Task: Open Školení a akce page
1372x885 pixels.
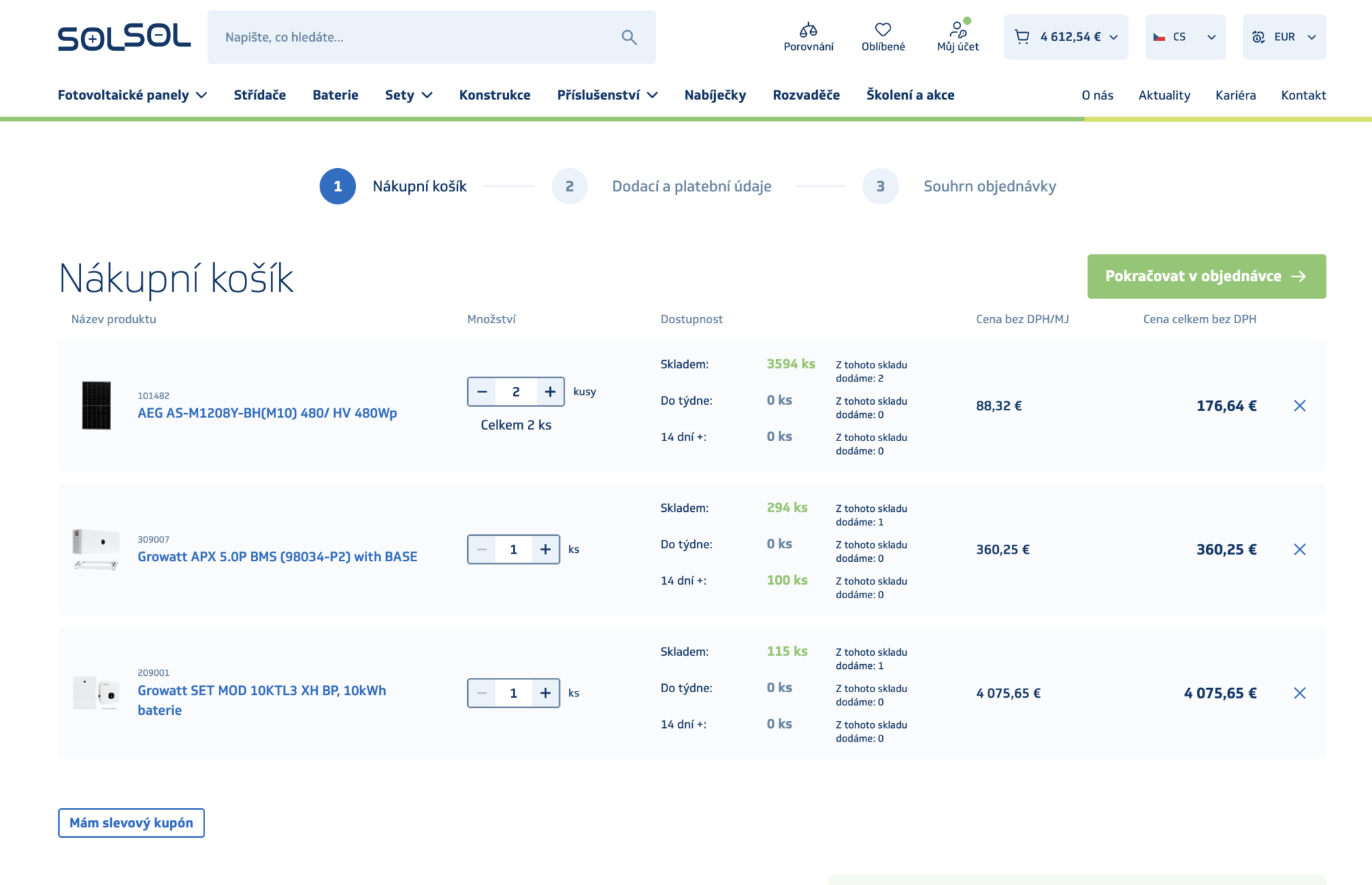Action: [910, 95]
